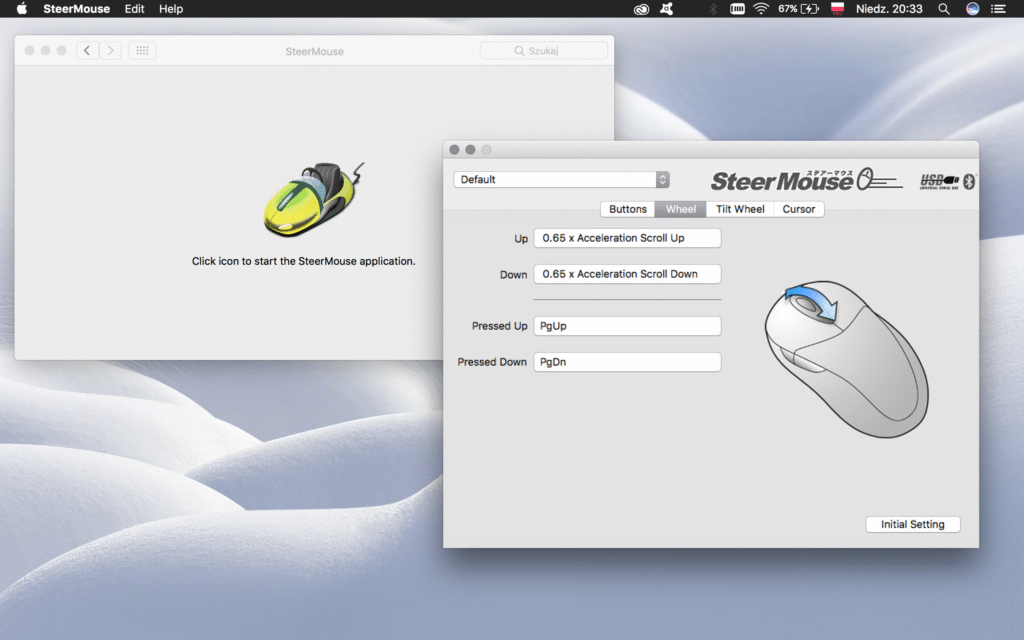Switch to the Cursor tab
The image size is (1024, 640).
click(x=799, y=209)
